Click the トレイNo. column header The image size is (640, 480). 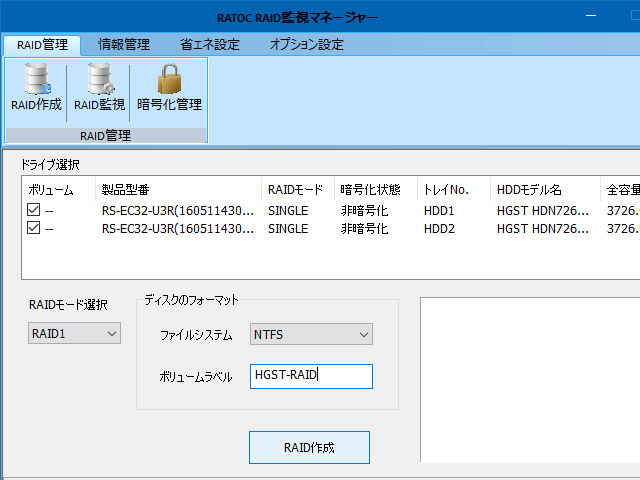(x=454, y=189)
